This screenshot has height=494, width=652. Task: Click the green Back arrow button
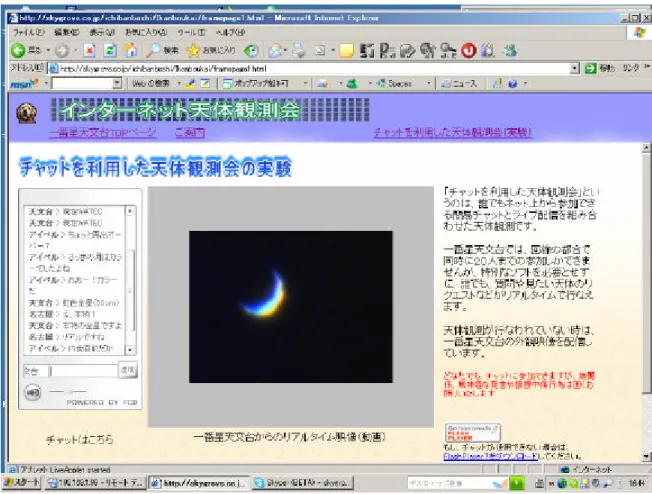[18, 50]
